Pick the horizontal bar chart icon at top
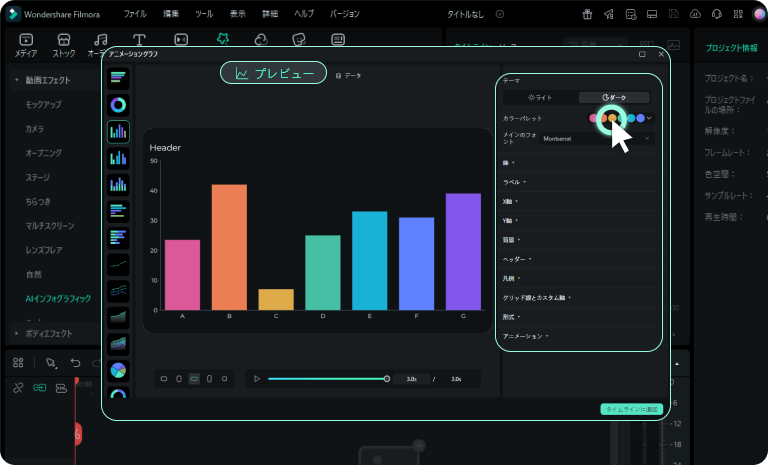This screenshot has height=465, width=768. pyautogui.click(x=118, y=77)
